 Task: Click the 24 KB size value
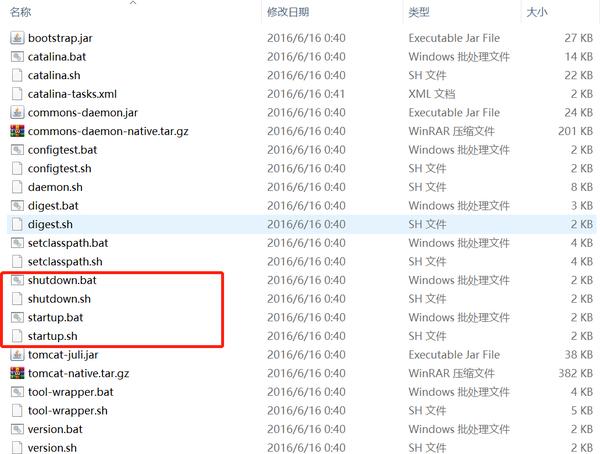(579, 113)
